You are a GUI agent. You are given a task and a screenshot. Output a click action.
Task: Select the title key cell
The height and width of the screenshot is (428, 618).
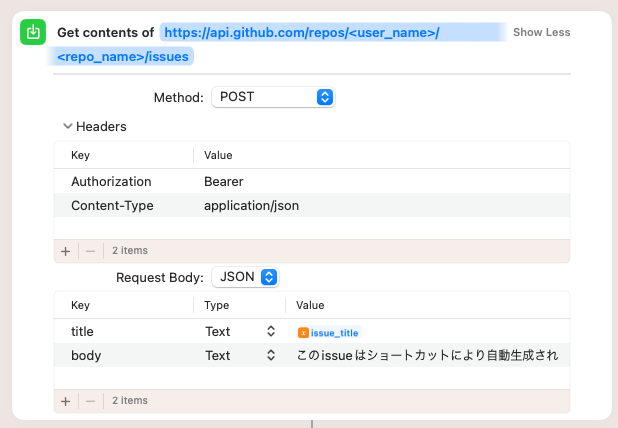(82, 331)
